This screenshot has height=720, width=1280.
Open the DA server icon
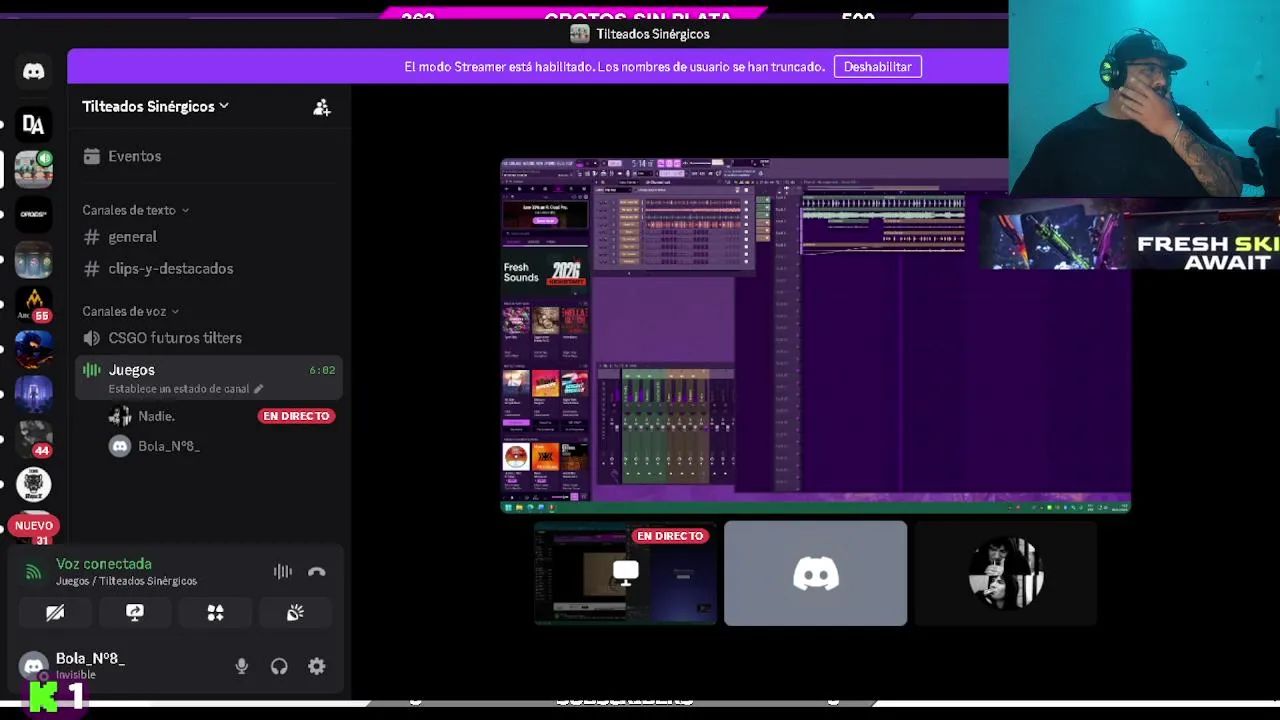(34, 124)
